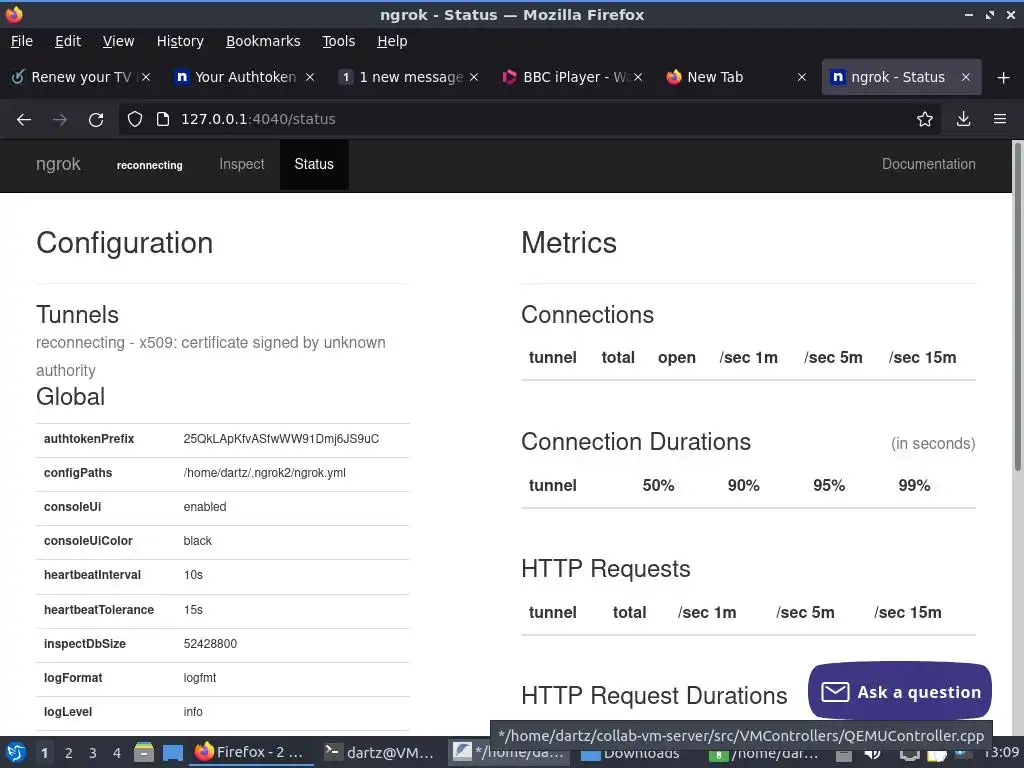Close the ngrok - Status tab
This screenshot has height=768, width=1024.
(966, 77)
